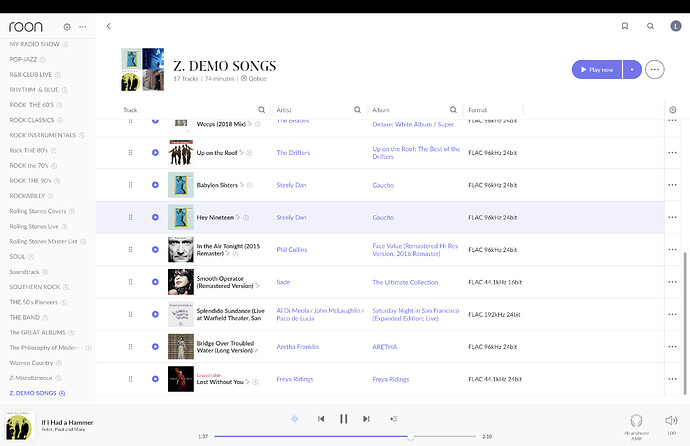Filter with Album column search icon
The image size is (690, 446).
(x=453, y=110)
